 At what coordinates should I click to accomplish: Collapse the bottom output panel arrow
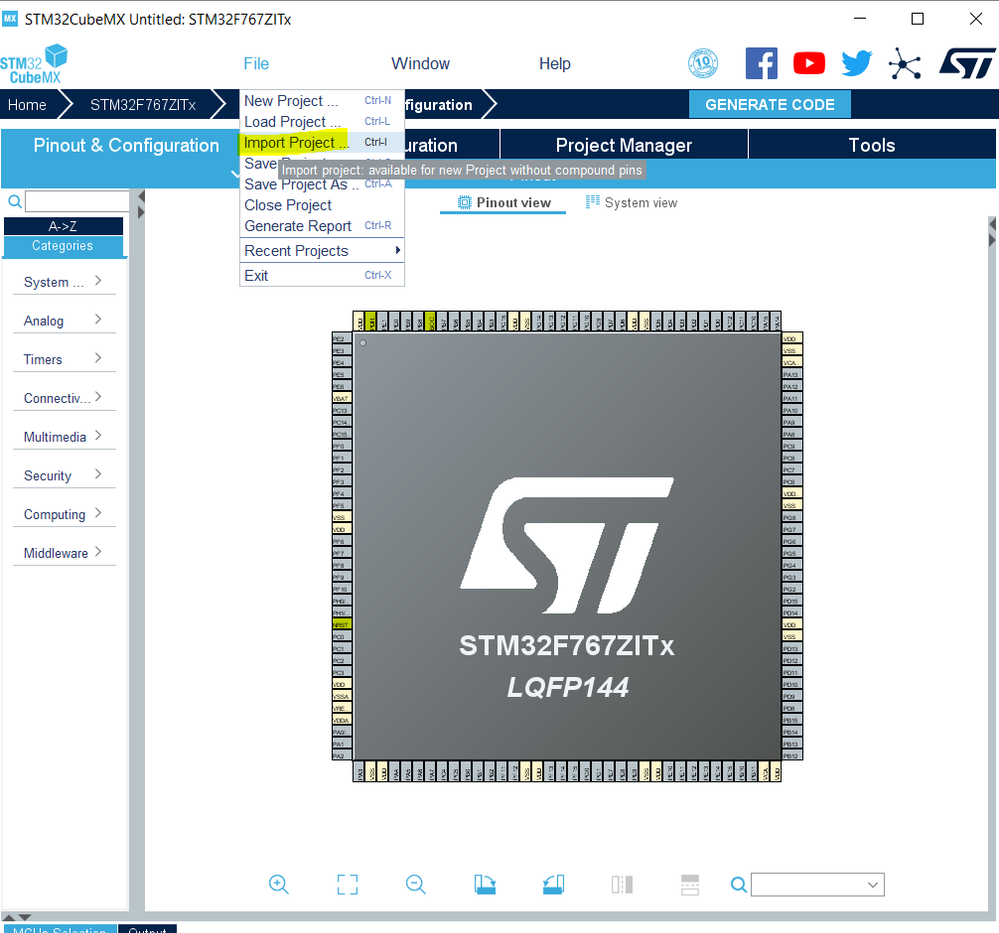click(x=25, y=917)
